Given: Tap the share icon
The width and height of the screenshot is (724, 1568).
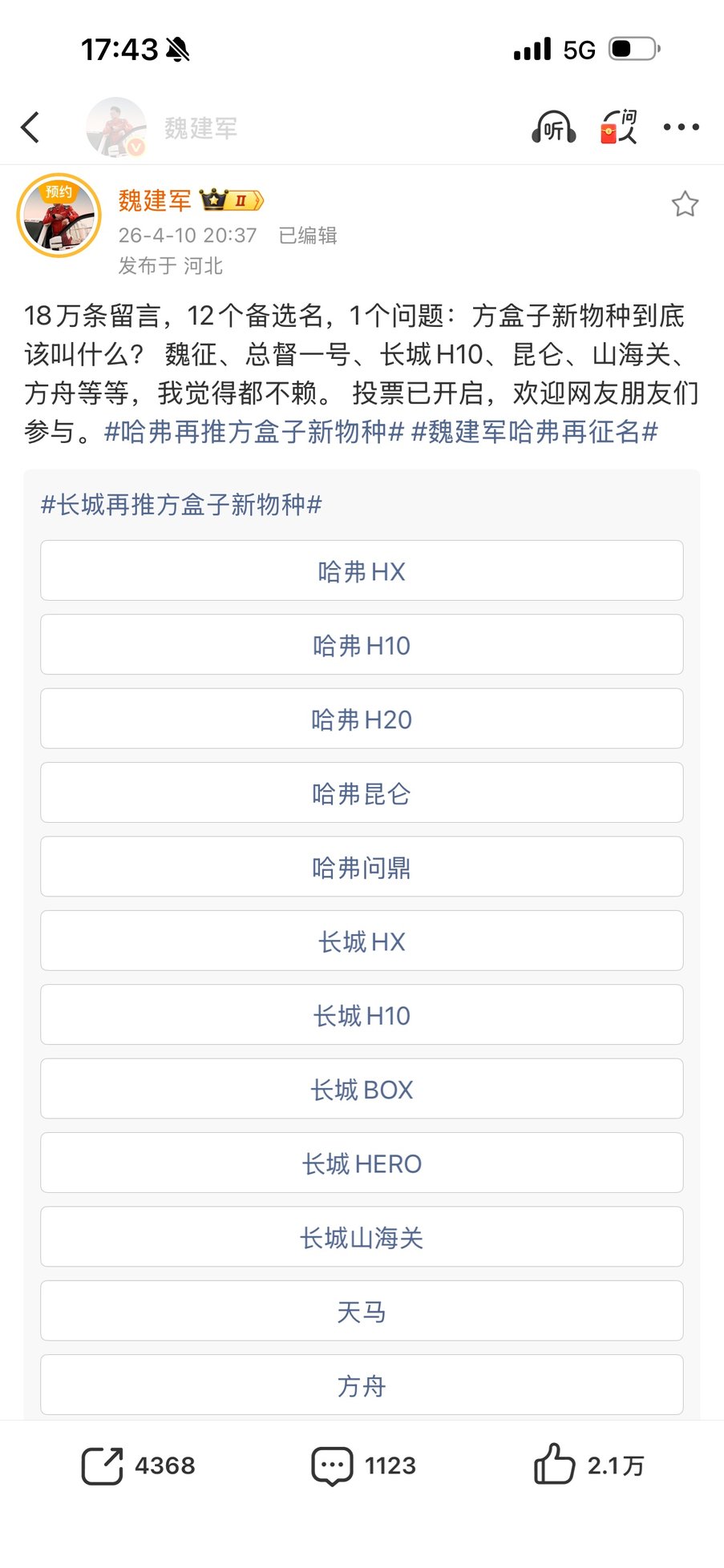Looking at the screenshot, I should point(103,1465).
